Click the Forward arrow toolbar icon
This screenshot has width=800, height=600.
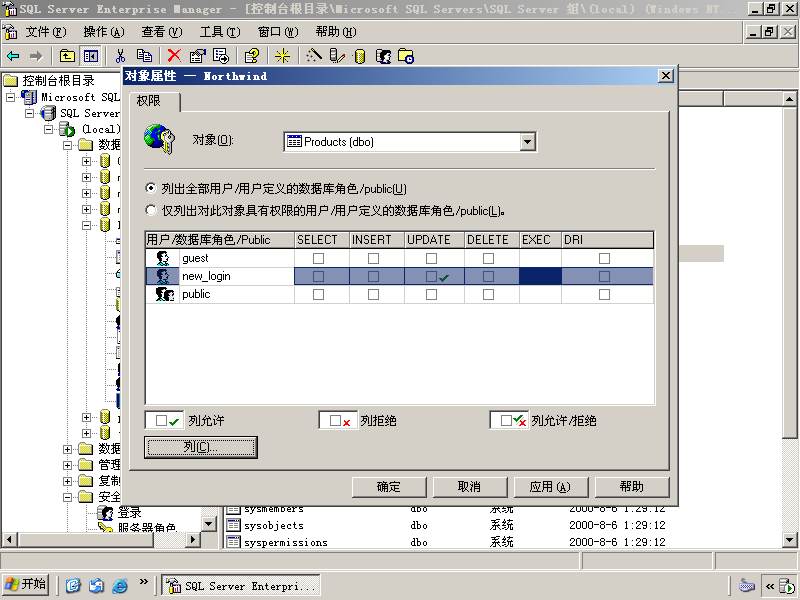36,56
